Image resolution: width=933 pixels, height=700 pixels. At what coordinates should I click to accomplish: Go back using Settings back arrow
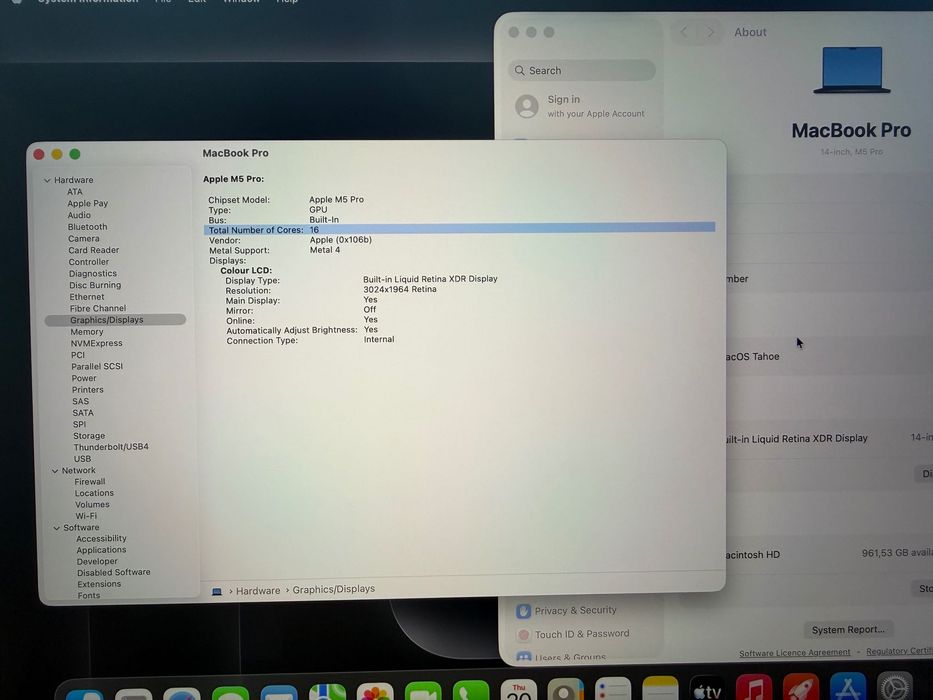click(684, 32)
